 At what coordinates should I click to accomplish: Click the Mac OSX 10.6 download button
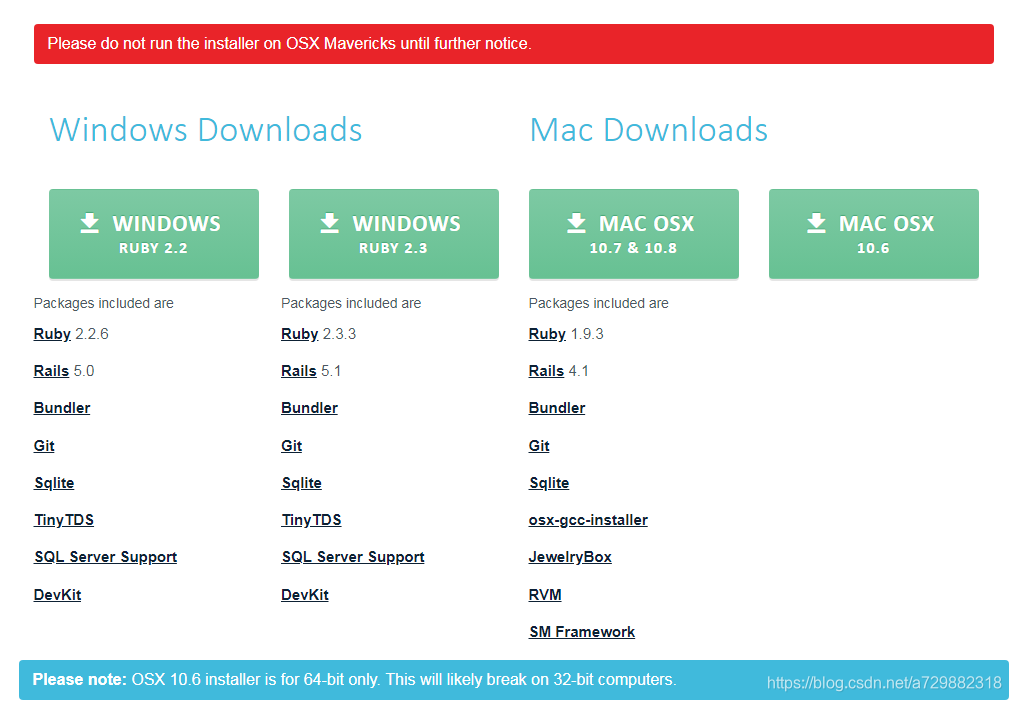(874, 234)
